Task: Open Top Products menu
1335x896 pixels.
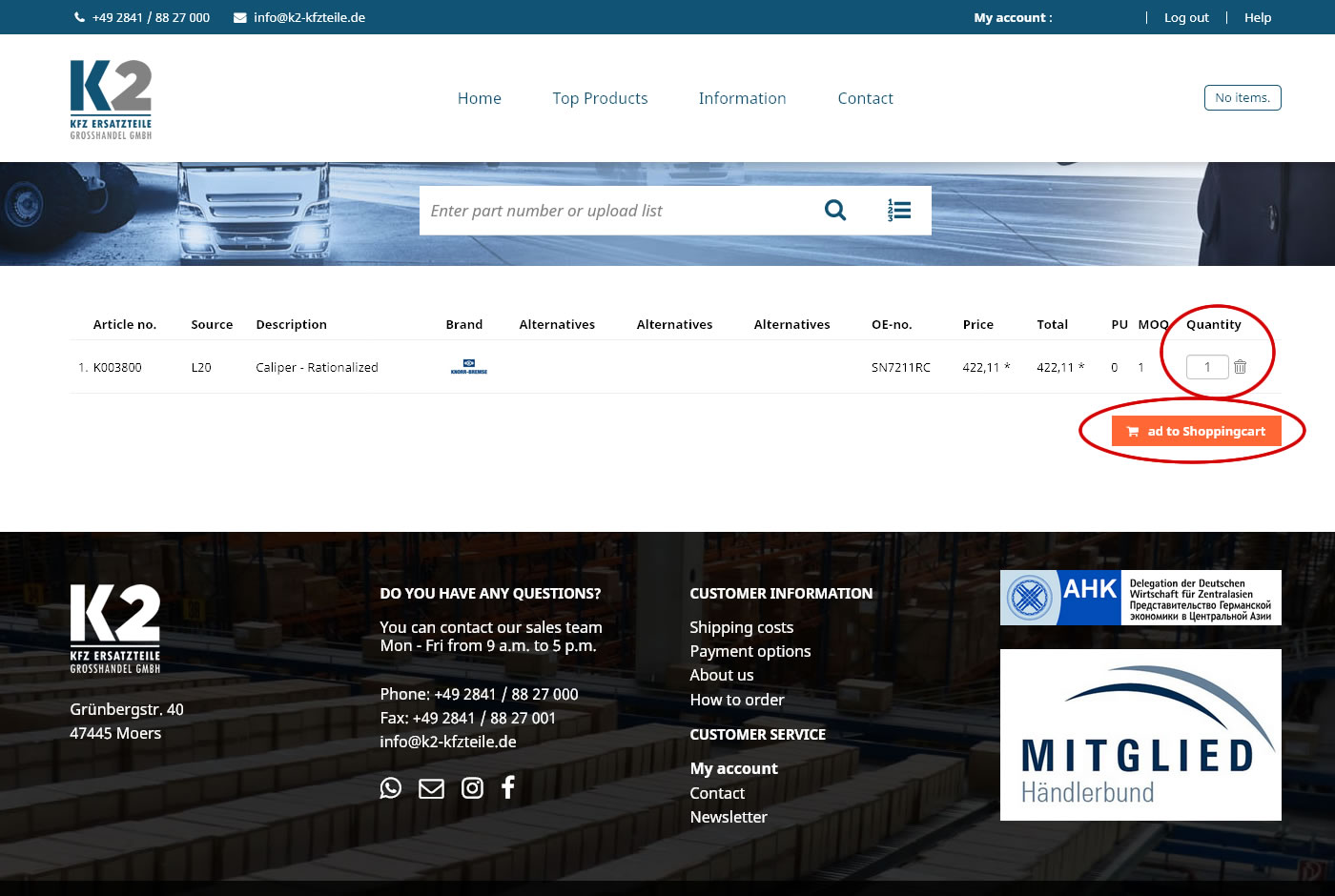Action: [x=600, y=98]
